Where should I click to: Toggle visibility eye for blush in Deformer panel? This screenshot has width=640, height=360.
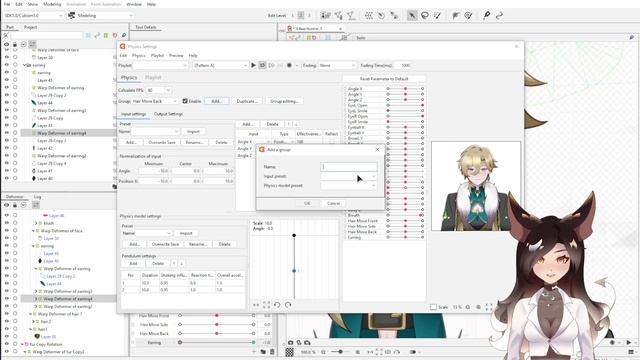point(7,223)
